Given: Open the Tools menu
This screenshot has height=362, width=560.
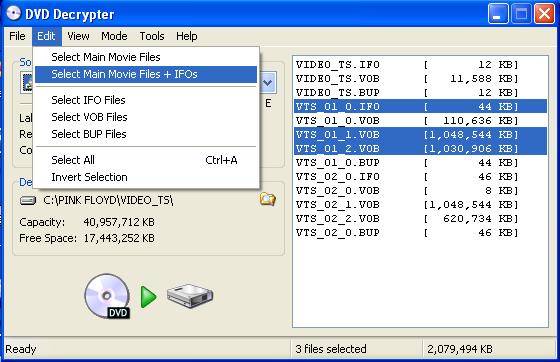Looking at the screenshot, I should [x=152, y=36].
